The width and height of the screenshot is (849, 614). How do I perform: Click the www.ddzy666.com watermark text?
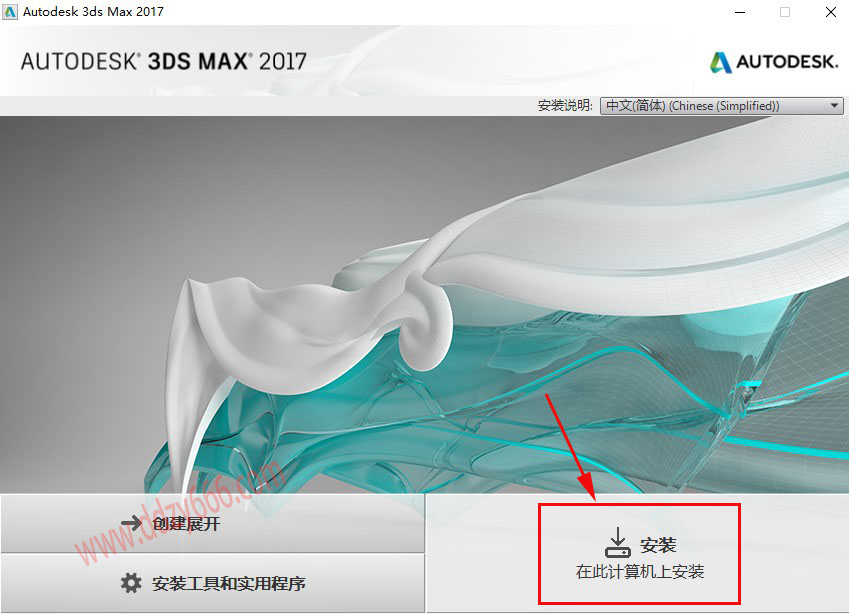[x=180, y=512]
